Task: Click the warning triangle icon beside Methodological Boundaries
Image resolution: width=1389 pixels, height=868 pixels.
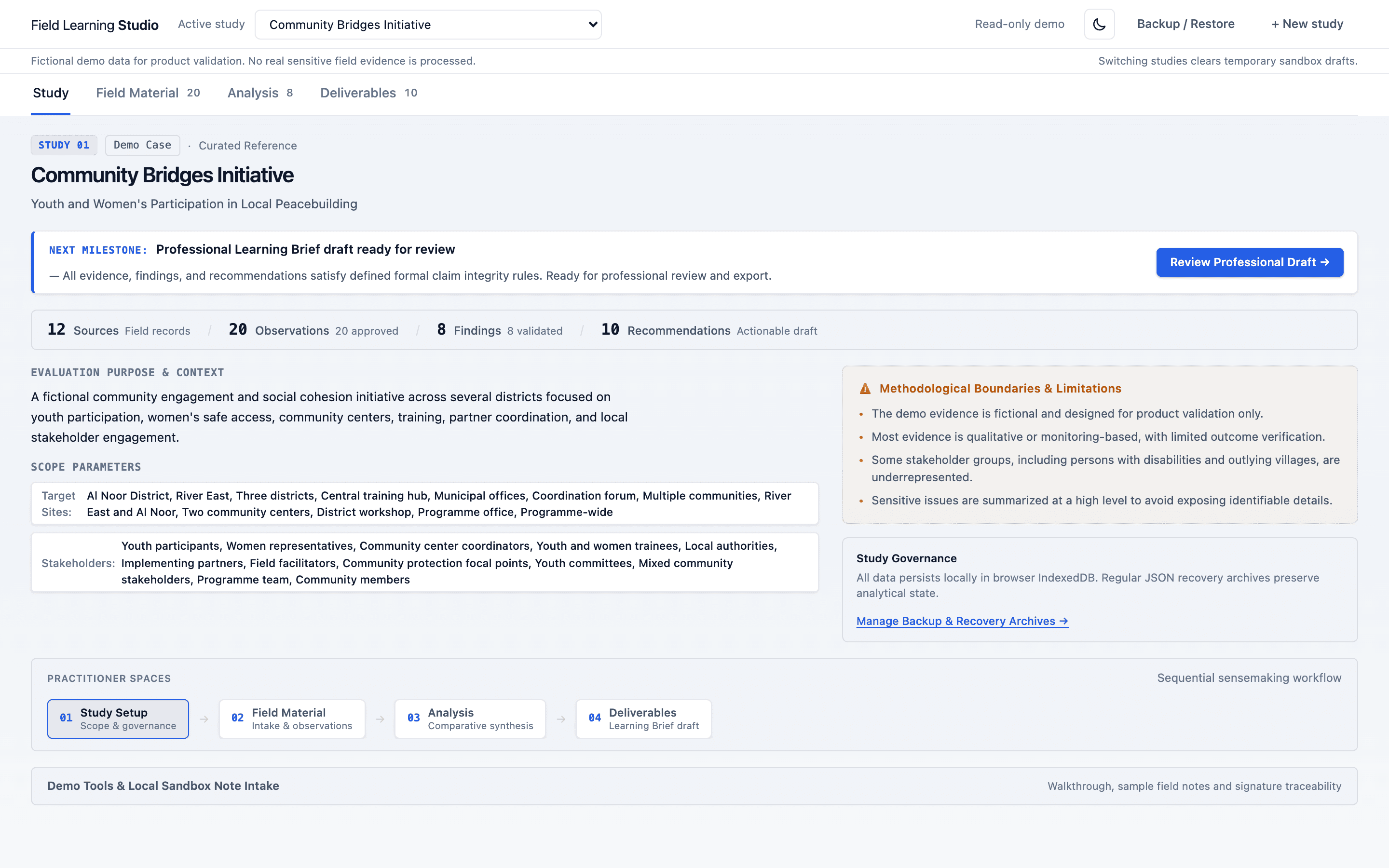Action: coord(865,389)
